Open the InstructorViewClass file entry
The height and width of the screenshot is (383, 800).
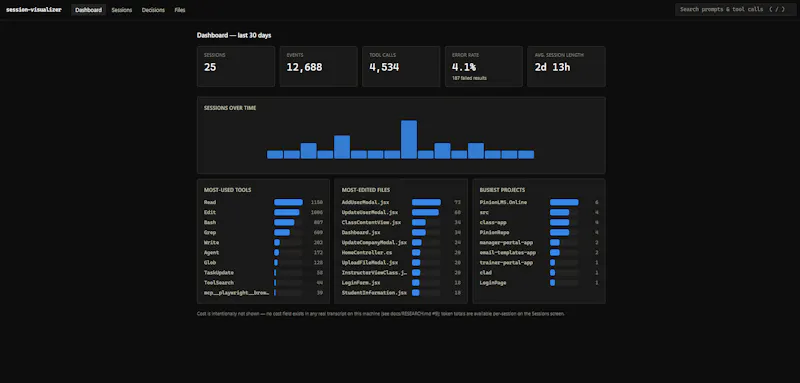pos(374,273)
